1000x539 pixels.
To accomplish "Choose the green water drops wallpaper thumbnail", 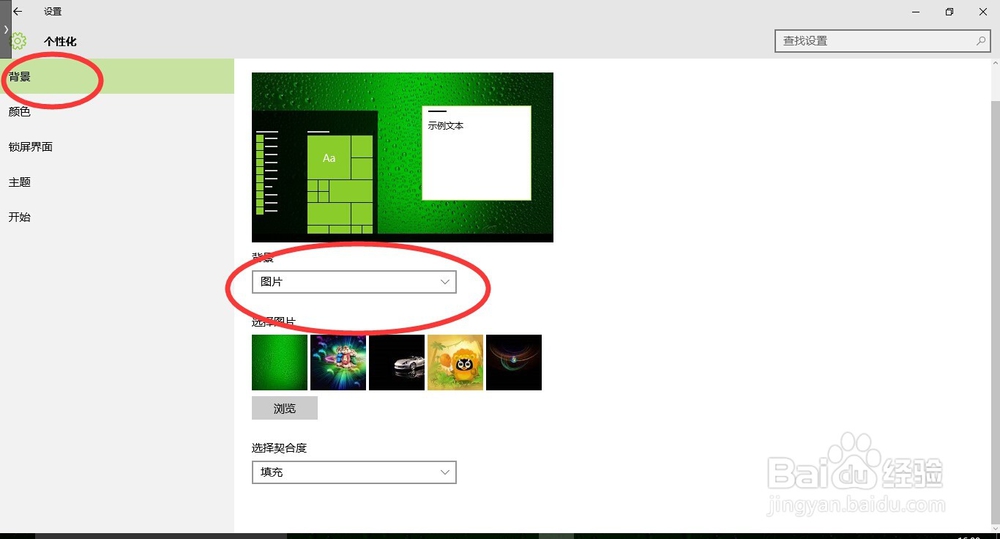I will click(x=279, y=362).
